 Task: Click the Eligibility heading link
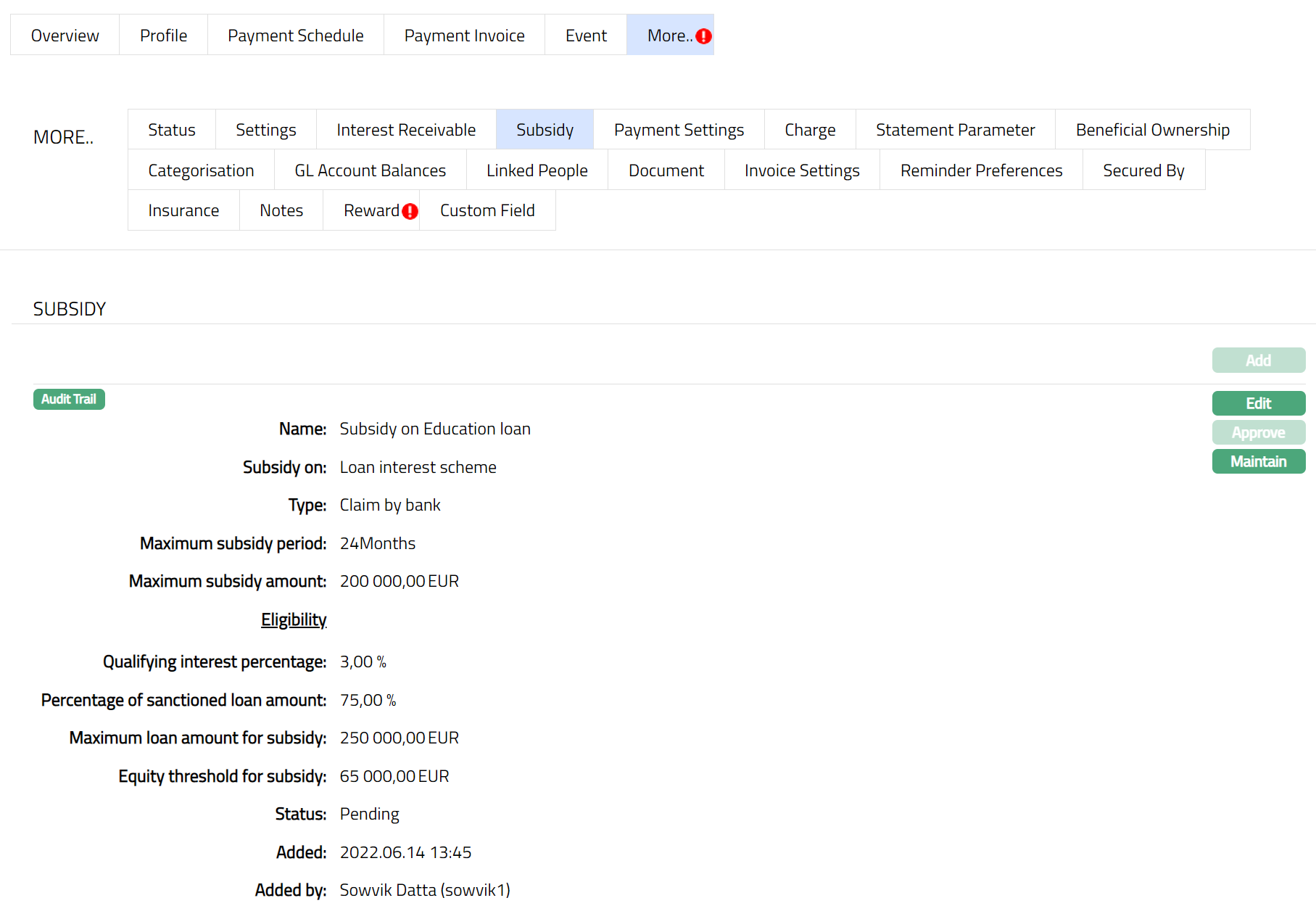pos(294,619)
